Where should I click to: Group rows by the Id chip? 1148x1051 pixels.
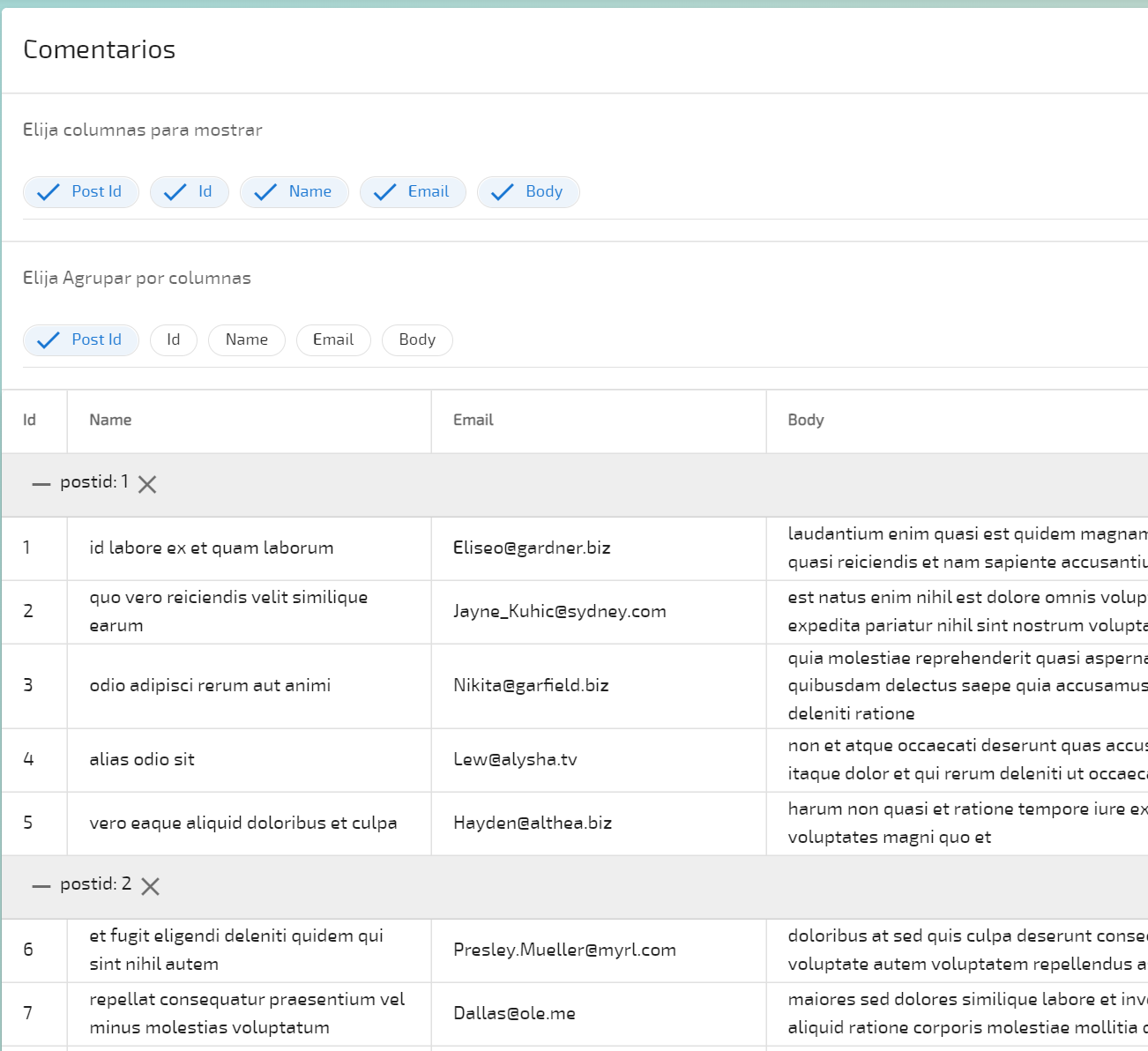(174, 340)
